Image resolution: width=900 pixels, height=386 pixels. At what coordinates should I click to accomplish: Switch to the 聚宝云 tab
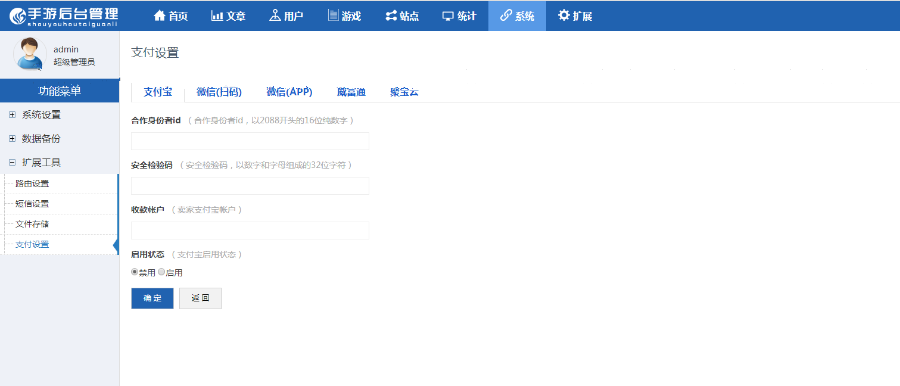(x=404, y=92)
